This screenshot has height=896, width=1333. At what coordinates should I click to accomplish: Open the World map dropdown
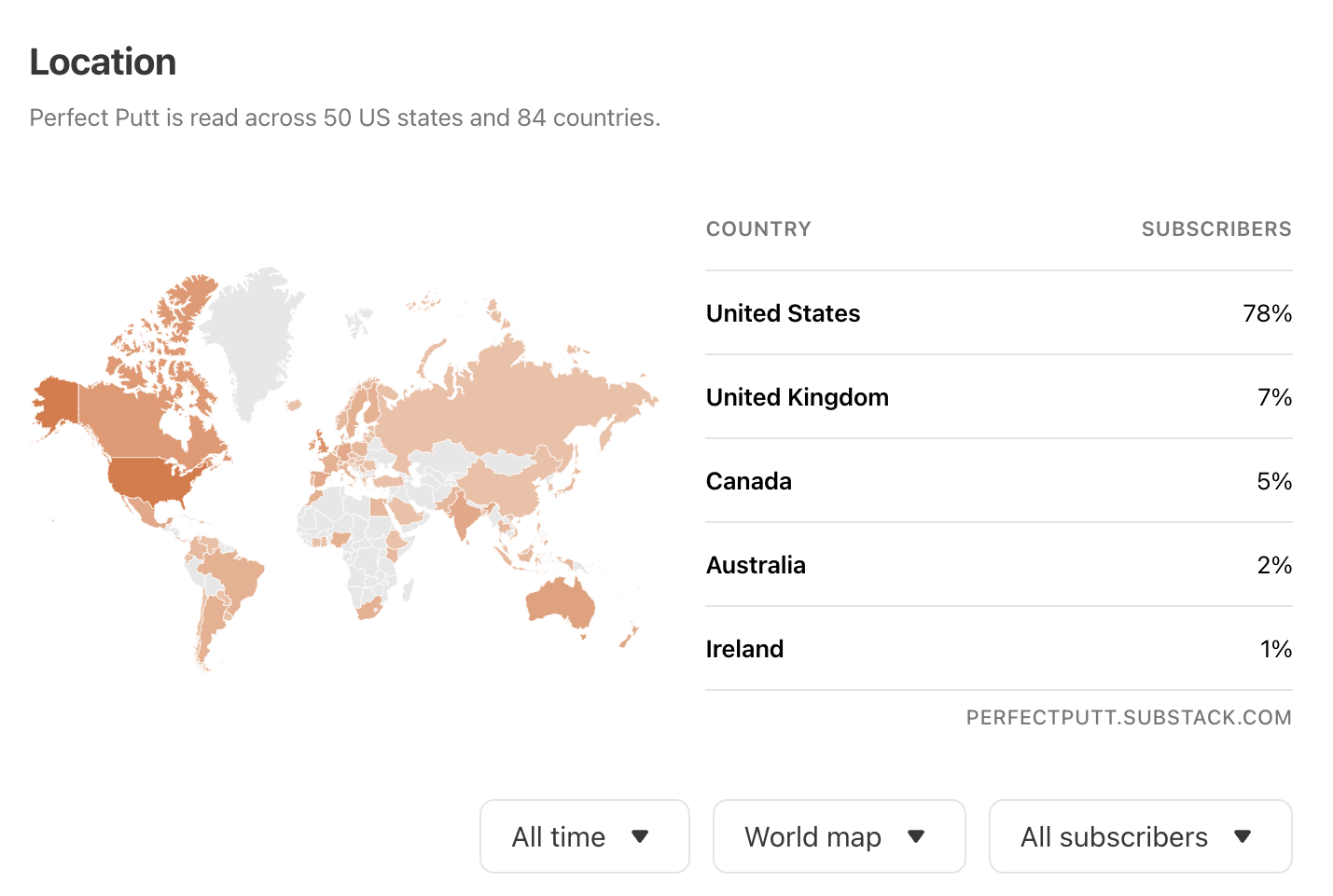[x=839, y=836]
